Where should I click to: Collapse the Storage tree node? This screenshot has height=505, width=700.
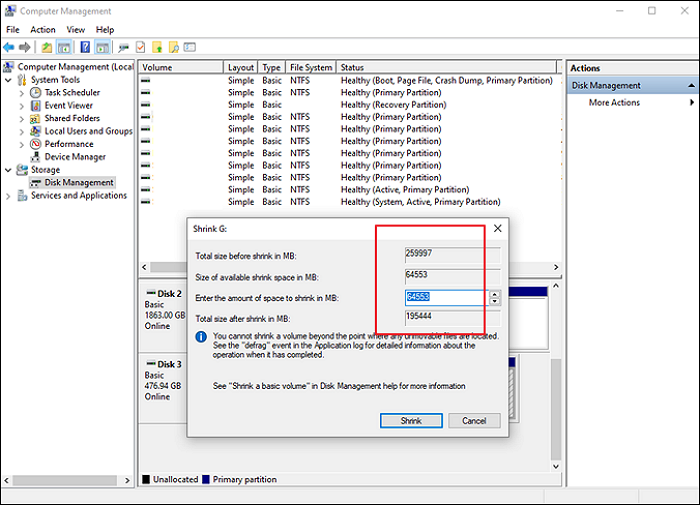(x=10, y=170)
